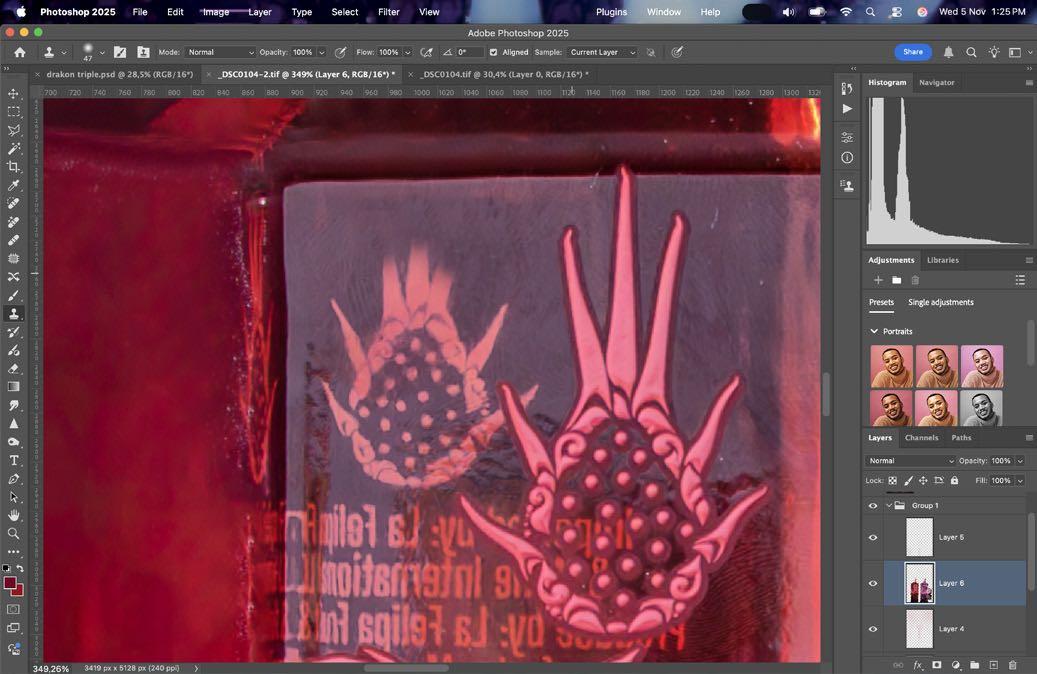Toggle the Aligned checkbox
Image resolution: width=1037 pixels, height=674 pixels.
(493, 52)
